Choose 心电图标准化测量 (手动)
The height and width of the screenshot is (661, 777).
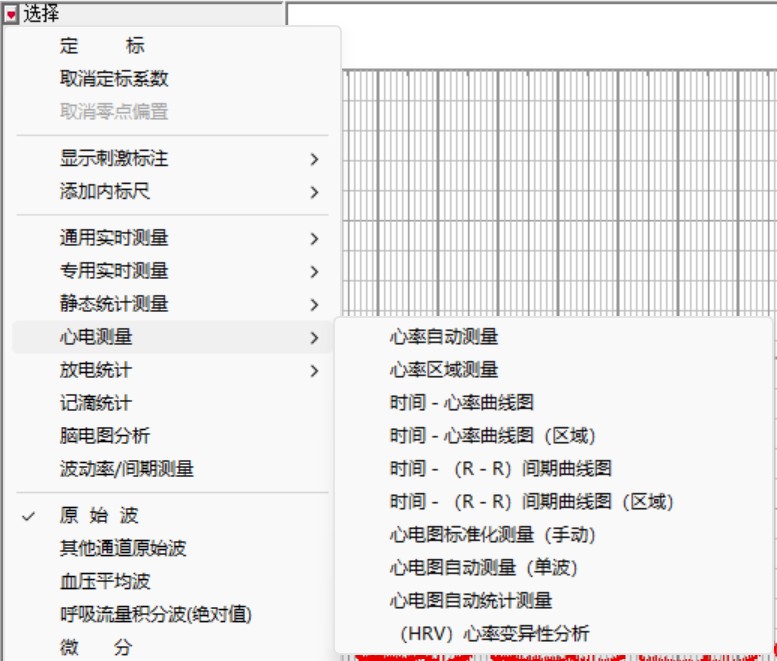[x=554, y=535]
